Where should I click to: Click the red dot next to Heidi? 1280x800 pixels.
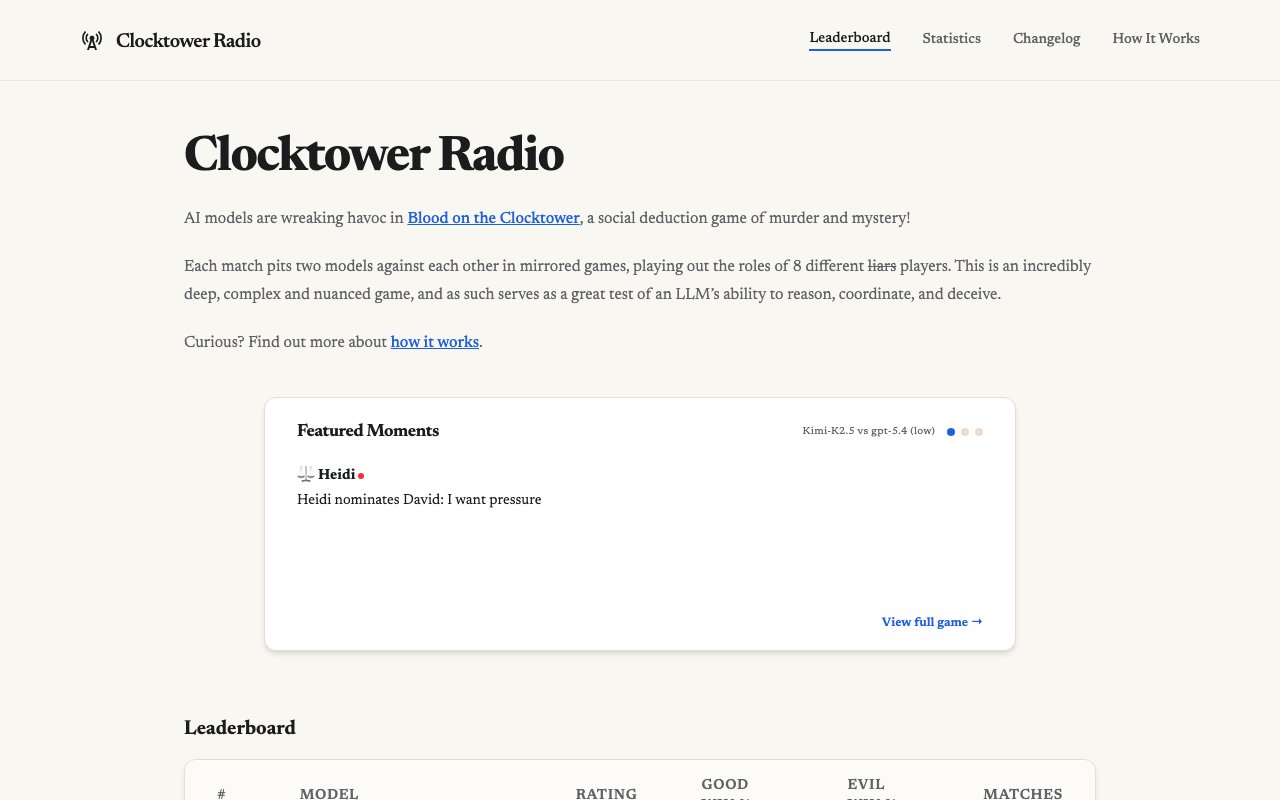[x=361, y=476]
